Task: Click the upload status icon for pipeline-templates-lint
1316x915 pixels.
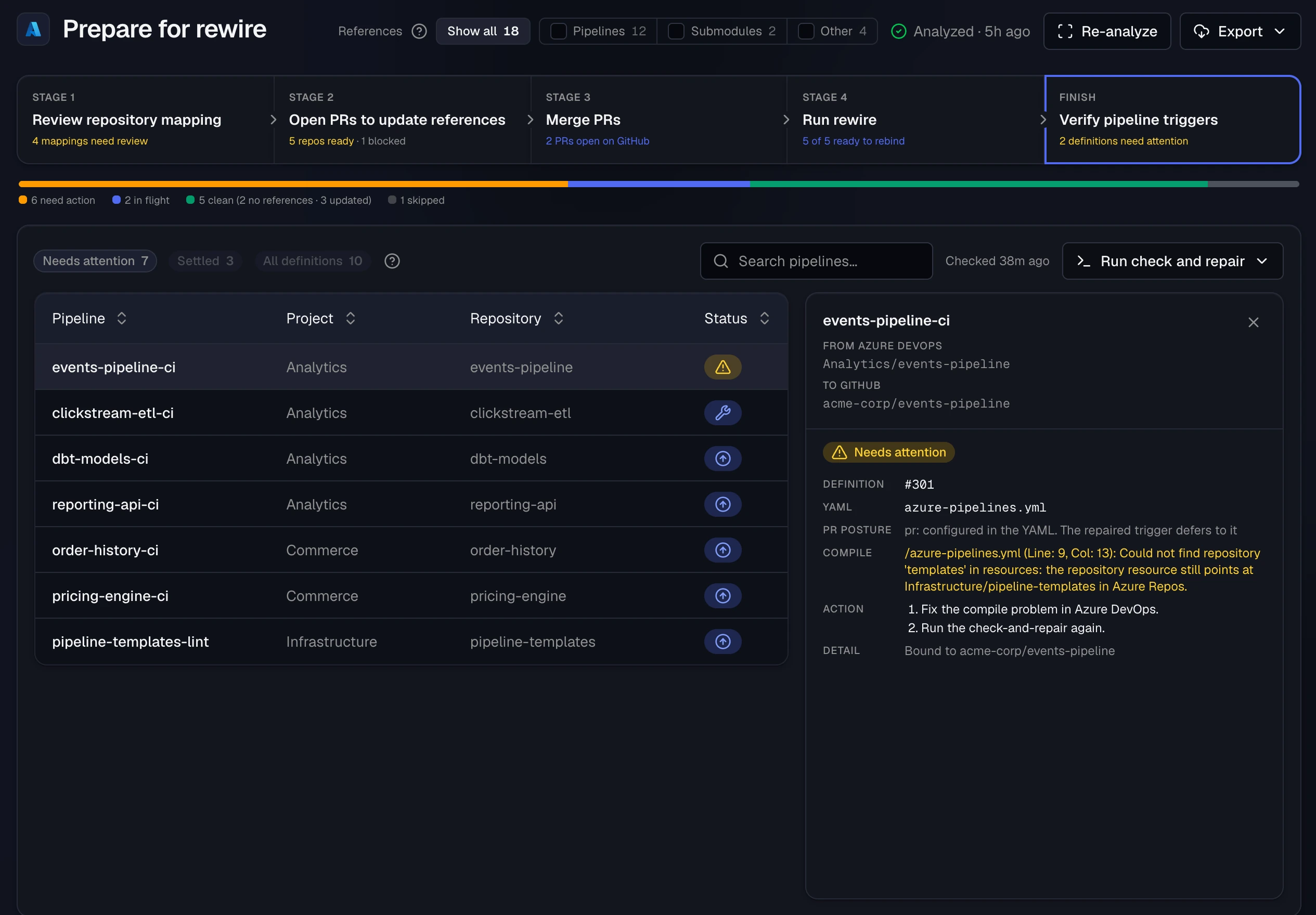Action: (x=722, y=642)
